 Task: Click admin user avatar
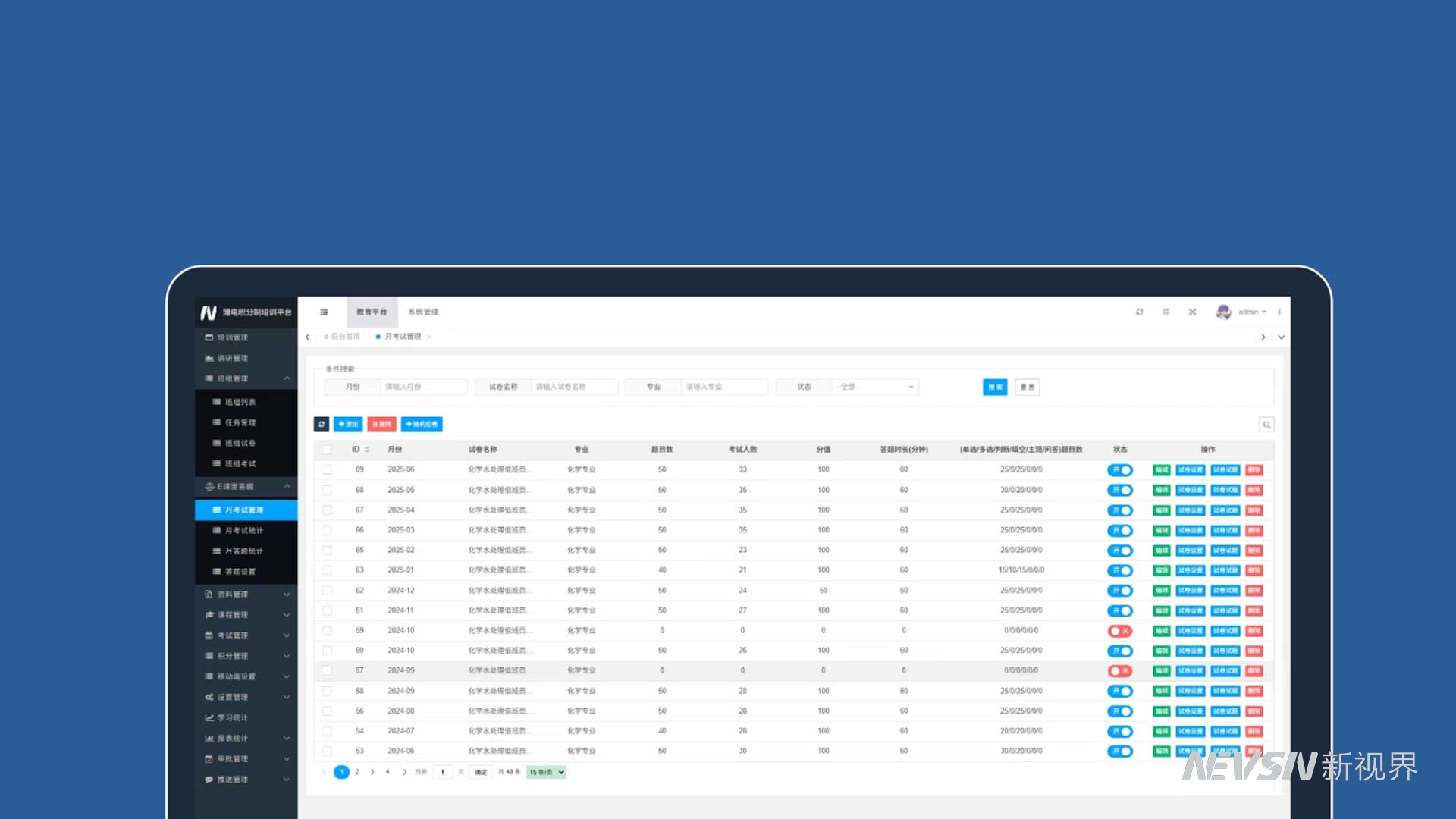[x=1222, y=312]
